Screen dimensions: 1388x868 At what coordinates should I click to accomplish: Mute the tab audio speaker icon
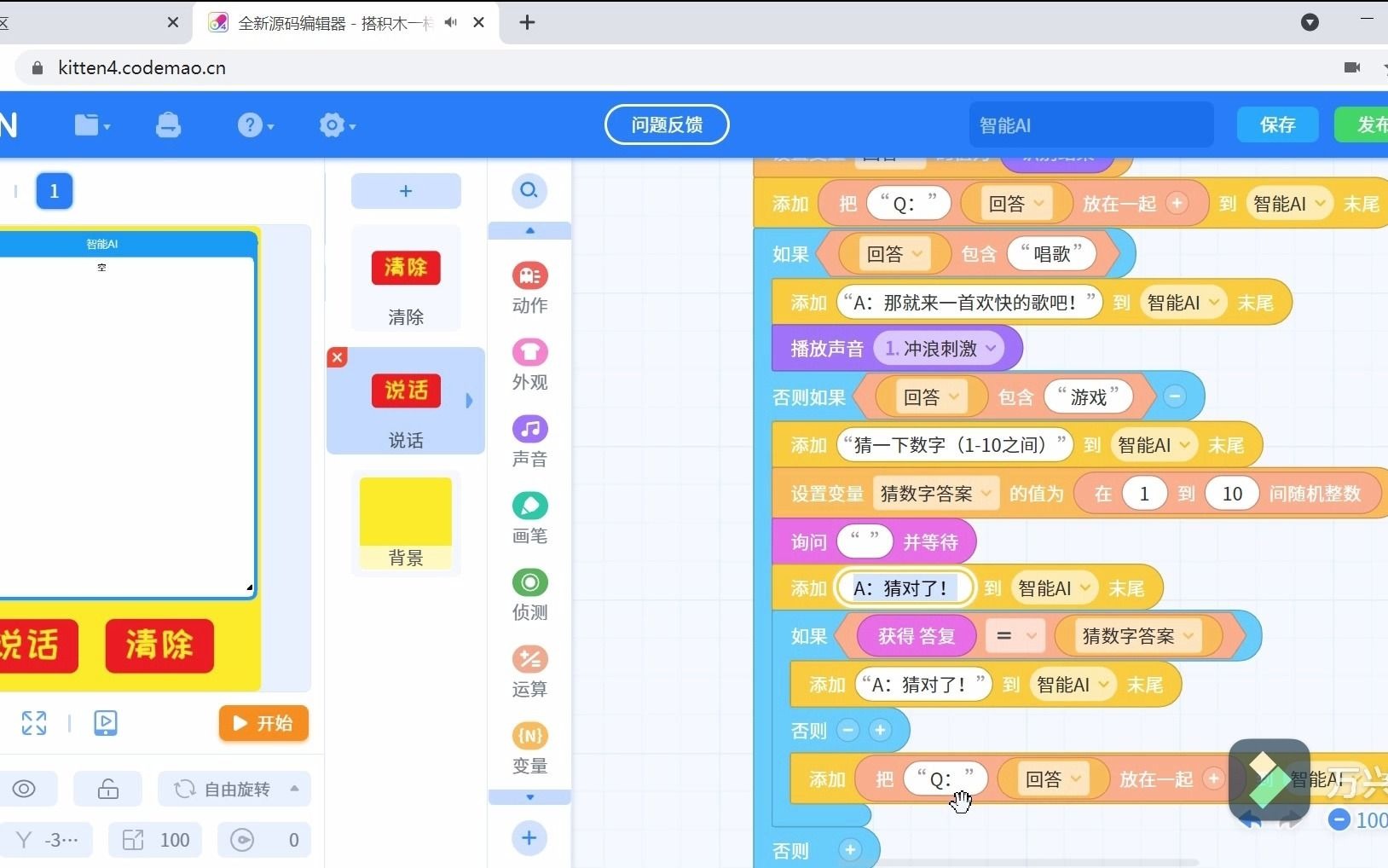pos(450,22)
